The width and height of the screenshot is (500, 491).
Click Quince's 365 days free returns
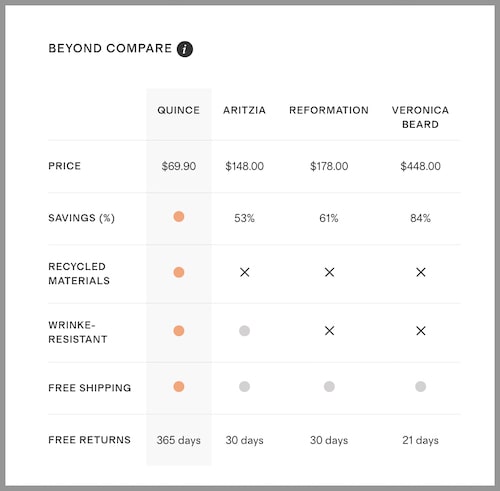179,440
